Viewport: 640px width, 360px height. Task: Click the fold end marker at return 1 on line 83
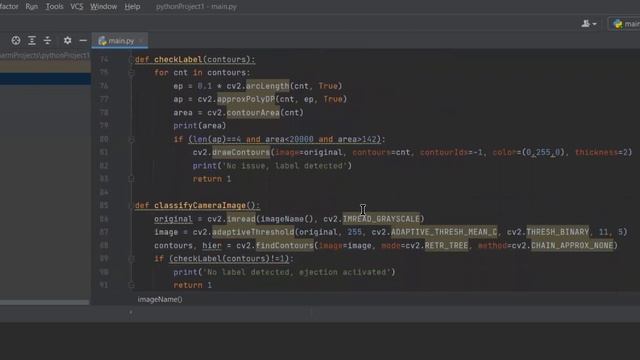click(x=131, y=179)
